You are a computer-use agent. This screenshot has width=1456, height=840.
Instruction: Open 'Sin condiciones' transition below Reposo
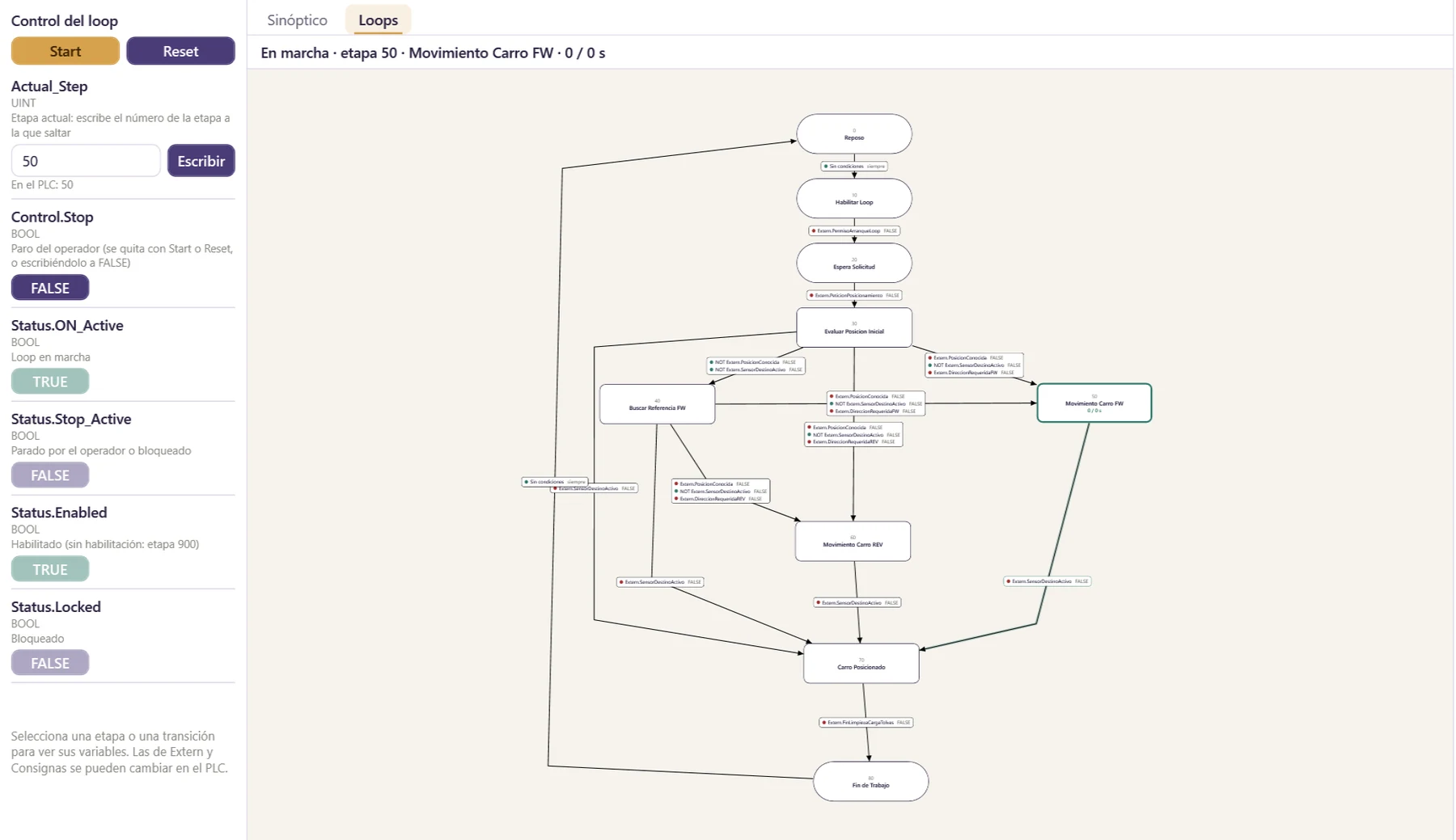click(854, 167)
